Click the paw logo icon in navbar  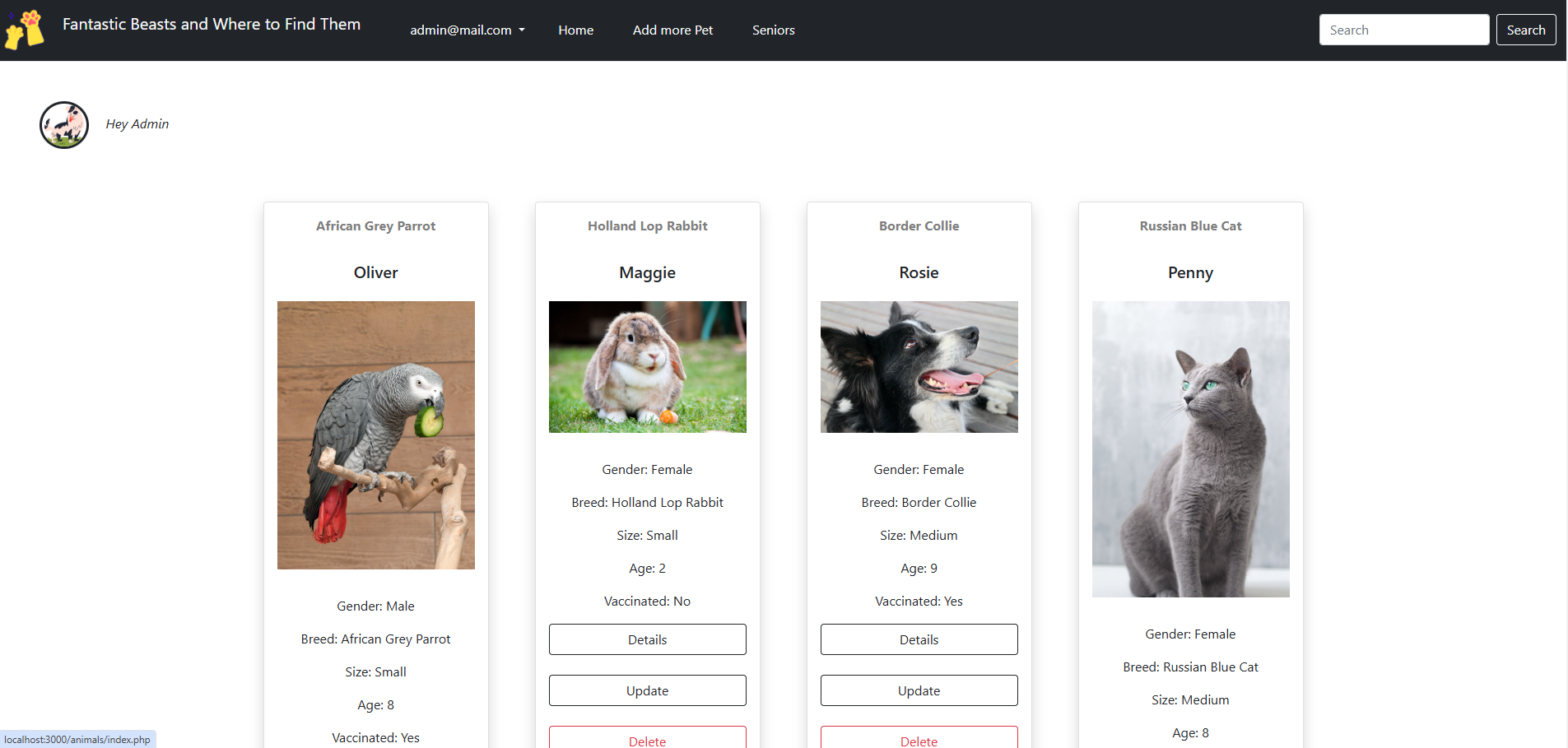(x=25, y=30)
